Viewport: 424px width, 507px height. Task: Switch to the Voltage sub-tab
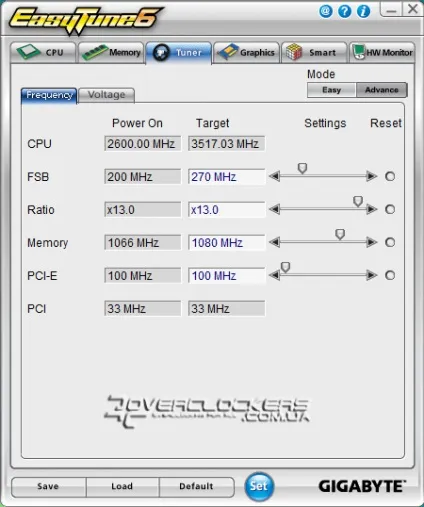click(107, 95)
